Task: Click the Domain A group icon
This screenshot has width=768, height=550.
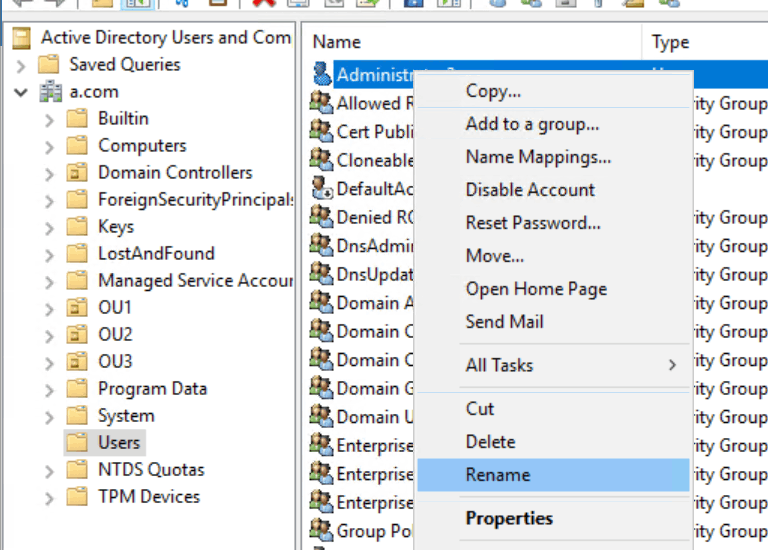Action: click(321, 302)
